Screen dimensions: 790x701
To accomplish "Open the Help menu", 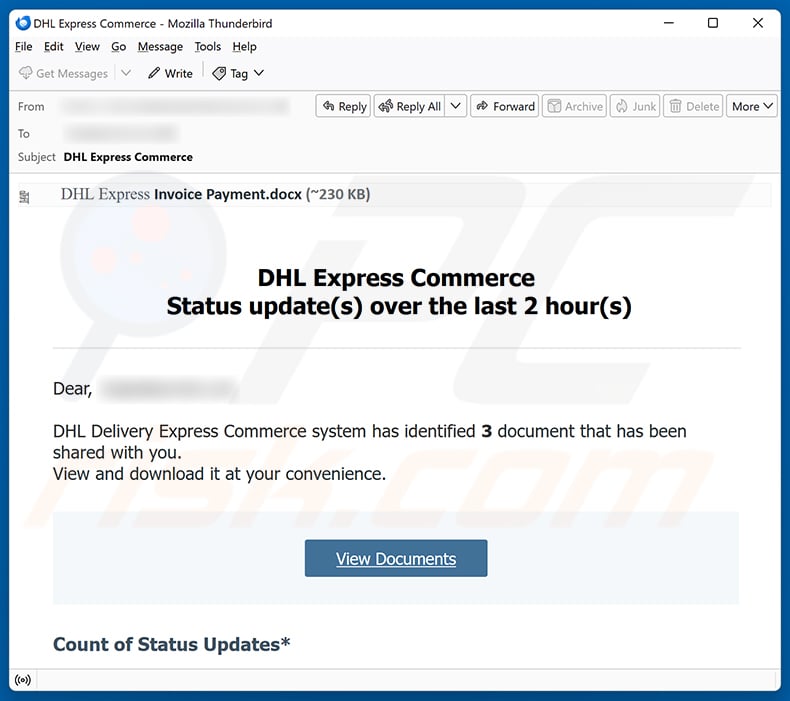I will [244, 47].
